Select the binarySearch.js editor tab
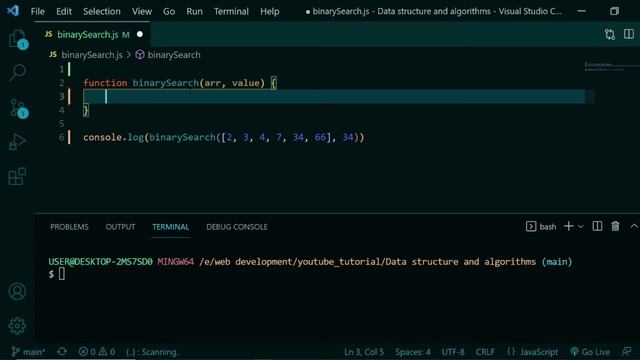The width and height of the screenshot is (640, 360). [x=92, y=34]
